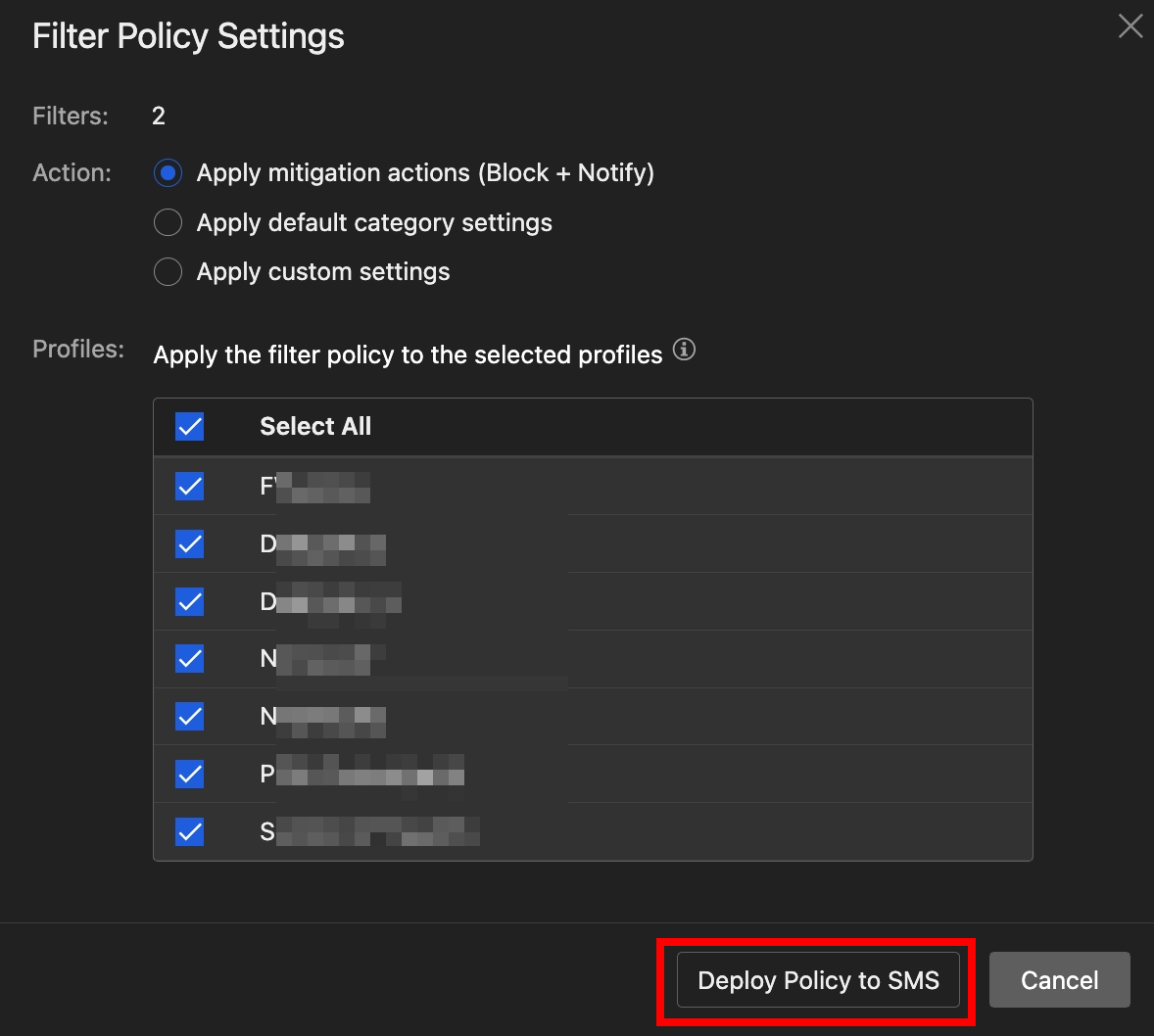Uncheck the second profile checkbox starting with N
Viewport: 1154px width, 1036px height.
coord(189,717)
